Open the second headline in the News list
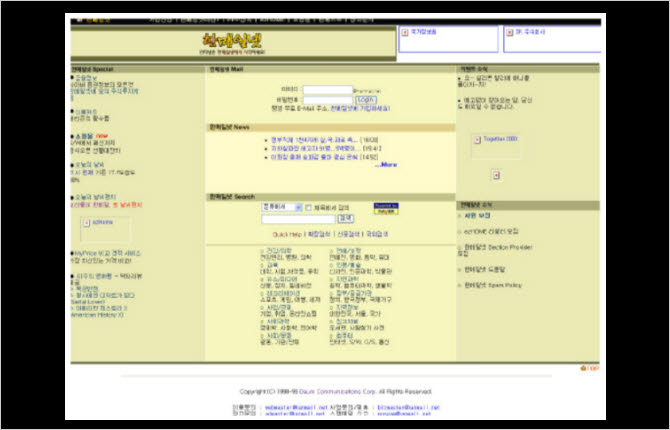 coord(315,148)
